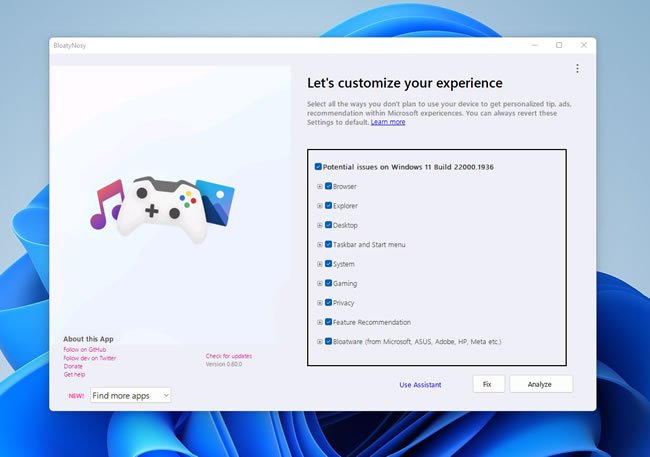Click the Version 0.80.0 text
This screenshot has height=457, width=650.
(224, 364)
